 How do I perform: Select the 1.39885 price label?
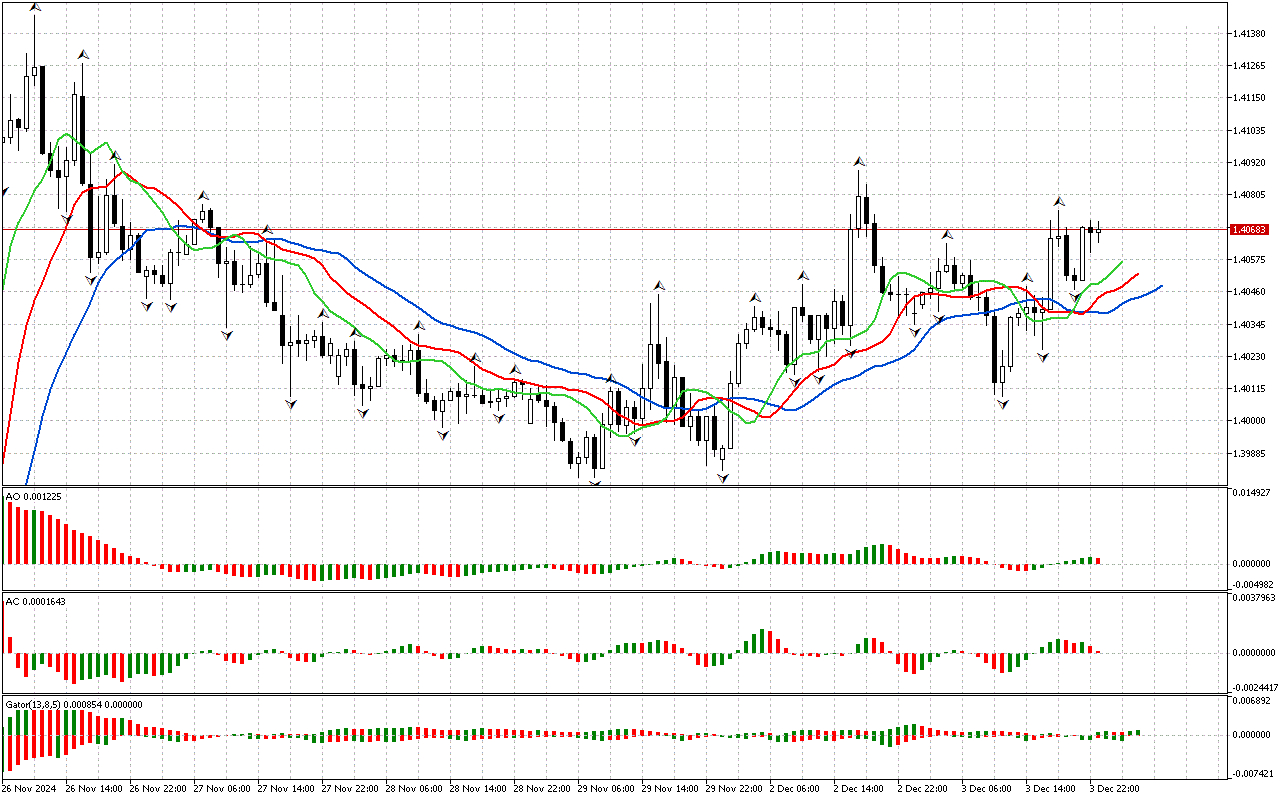1249,454
